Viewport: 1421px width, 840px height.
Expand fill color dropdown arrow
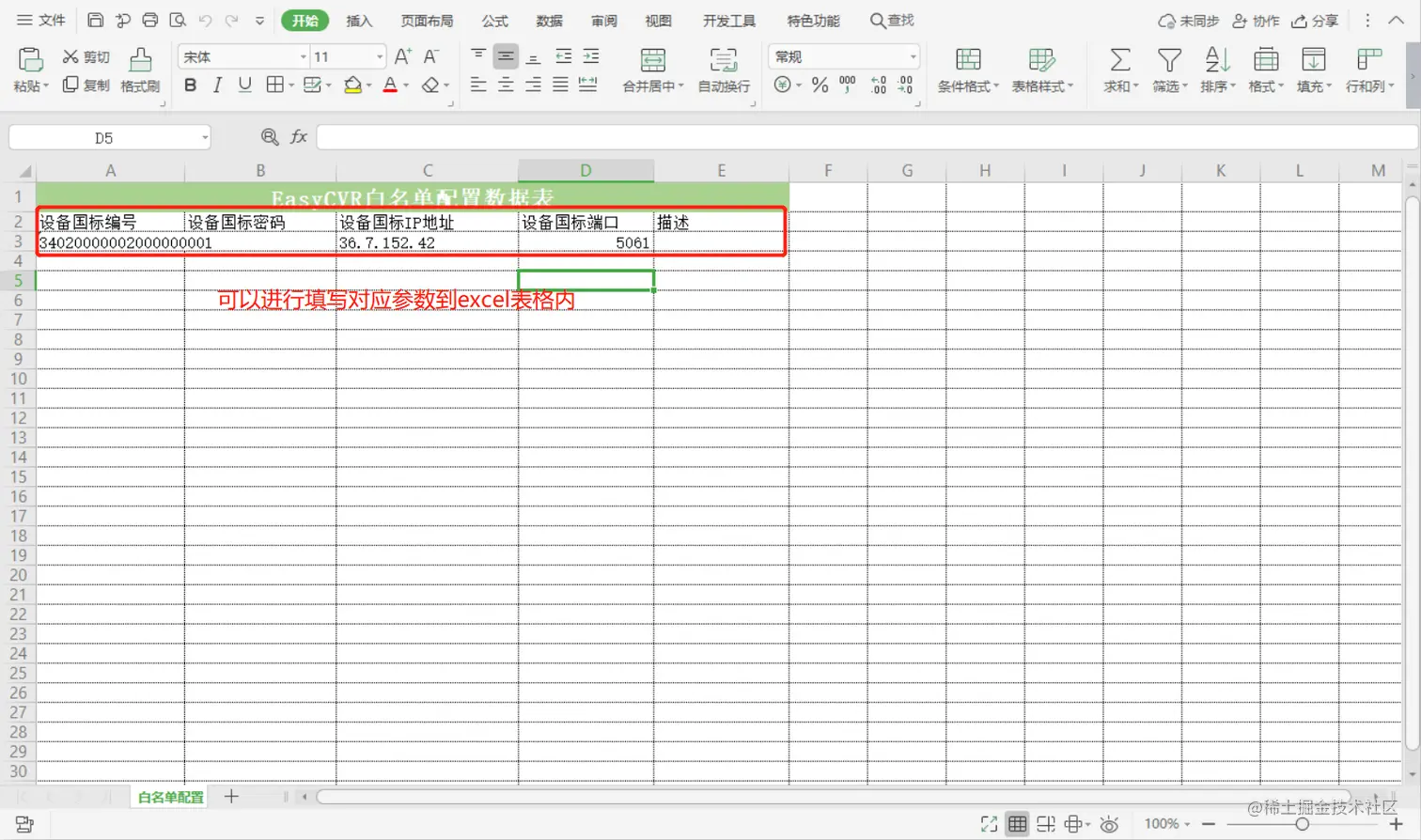(x=368, y=86)
